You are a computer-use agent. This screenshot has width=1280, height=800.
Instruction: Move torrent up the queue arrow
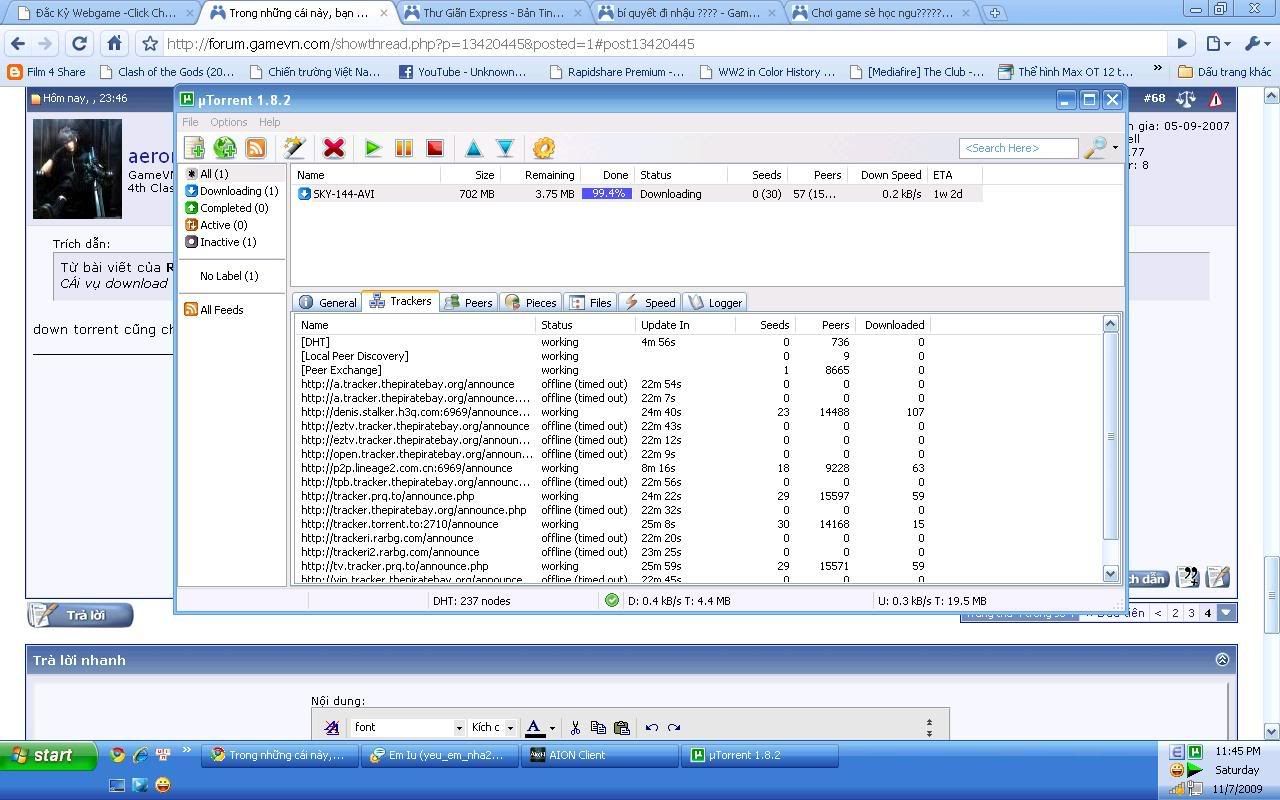(474, 148)
